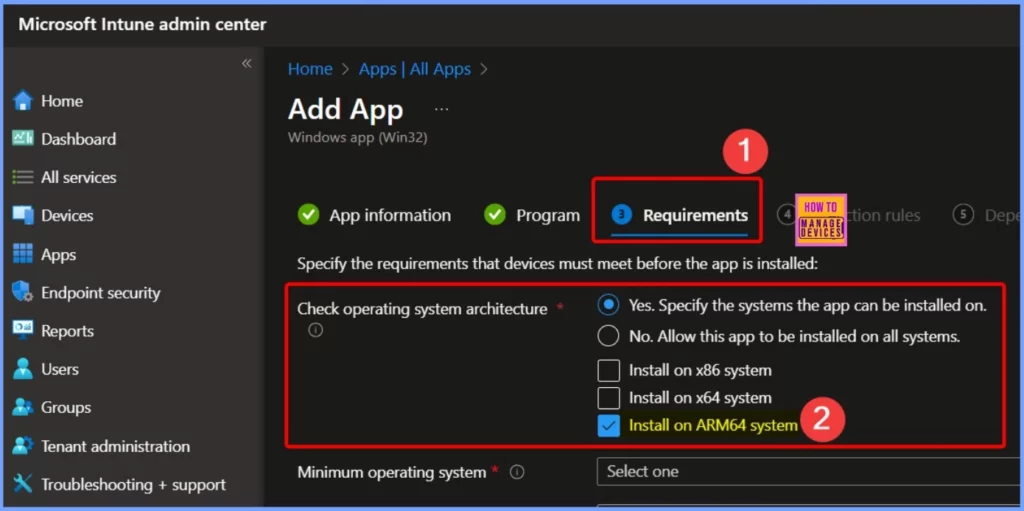Image resolution: width=1024 pixels, height=511 pixels.
Task: Click the step 5 Dependencies tab
Action: click(x=986, y=215)
